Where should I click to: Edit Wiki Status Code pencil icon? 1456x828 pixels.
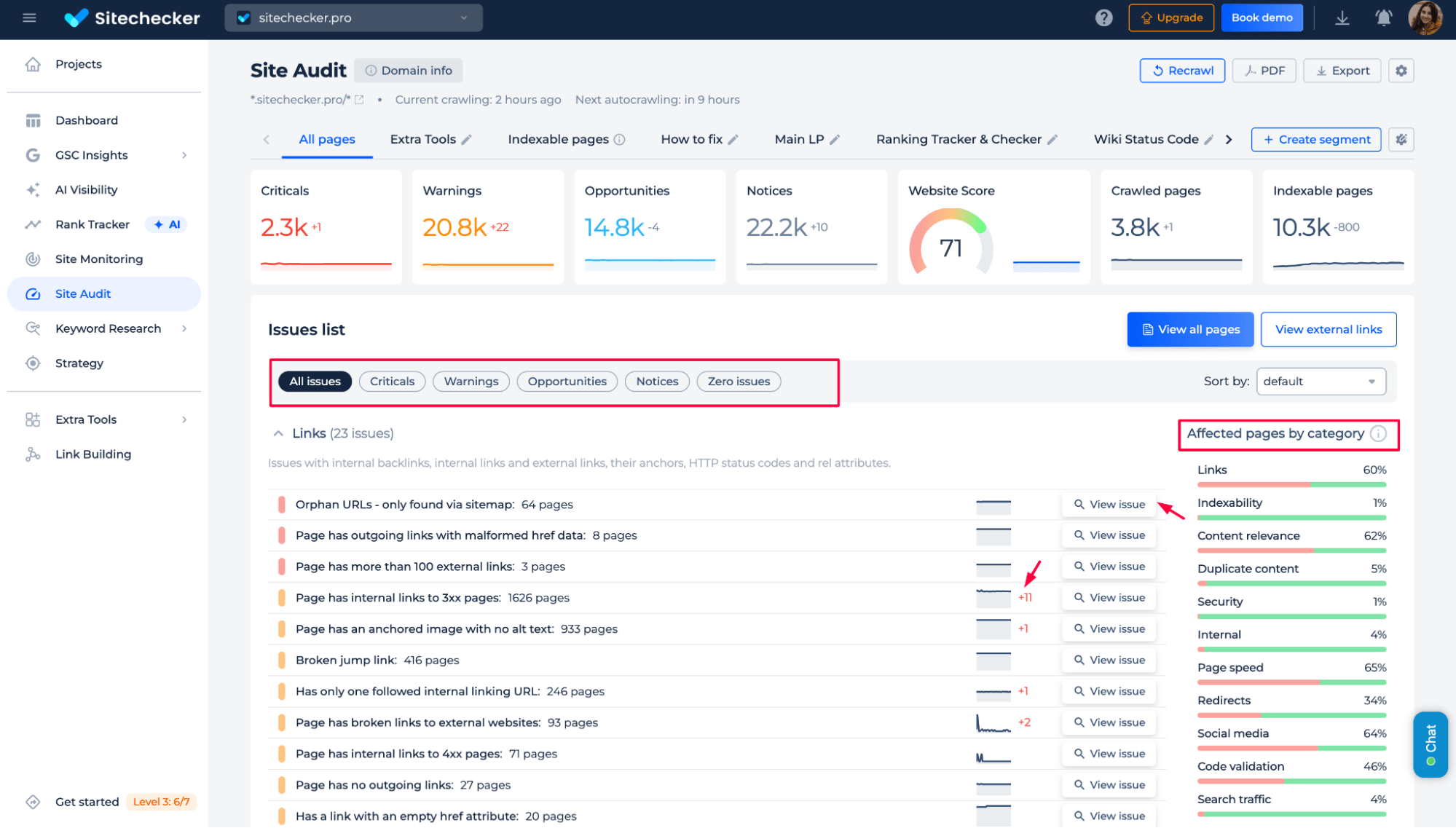tap(1208, 139)
